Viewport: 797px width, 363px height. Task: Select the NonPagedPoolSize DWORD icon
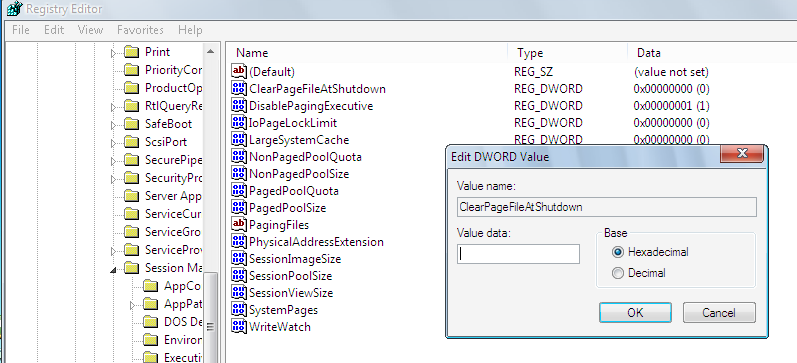click(238, 173)
